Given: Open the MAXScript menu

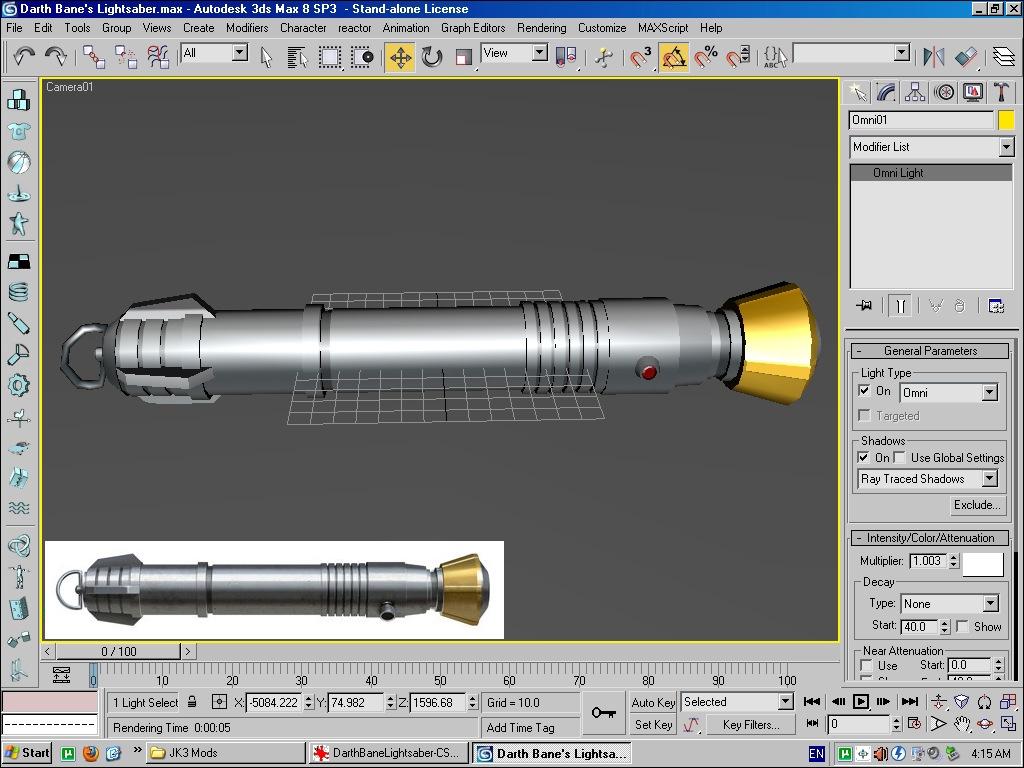Looking at the screenshot, I should click(663, 28).
